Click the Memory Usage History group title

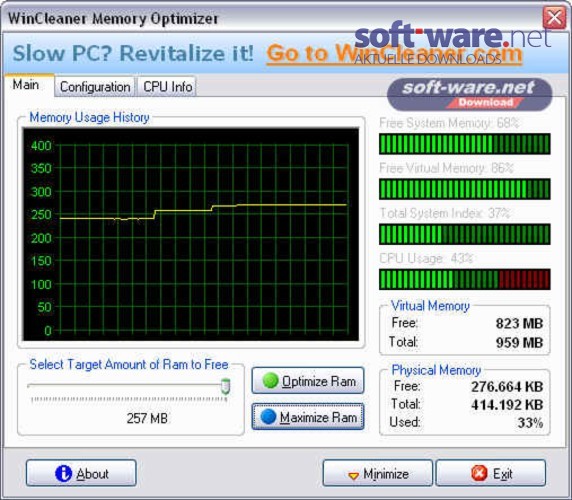[89, 117]
